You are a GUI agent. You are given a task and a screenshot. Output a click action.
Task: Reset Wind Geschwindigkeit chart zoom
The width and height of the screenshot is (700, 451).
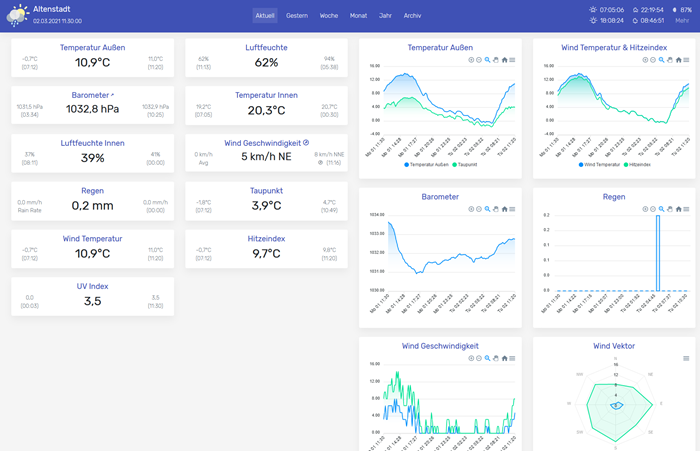504,358
